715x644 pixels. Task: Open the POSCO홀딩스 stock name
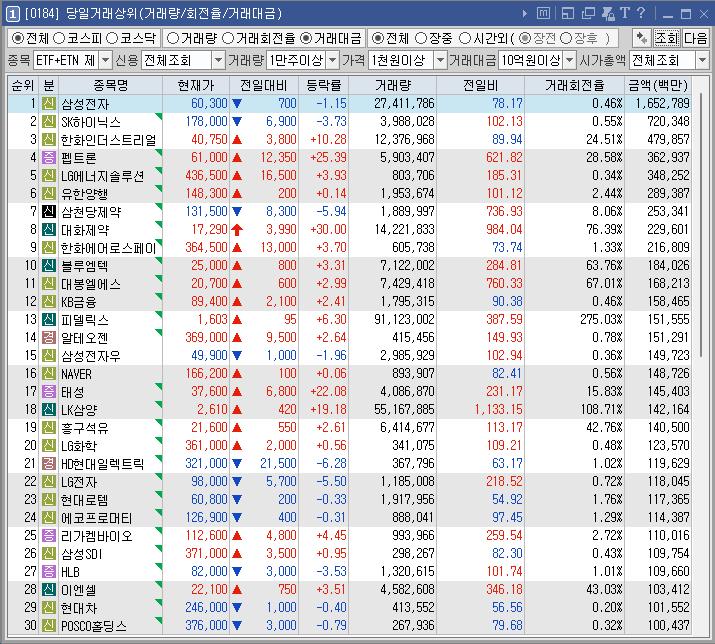[x=94, y=626]
